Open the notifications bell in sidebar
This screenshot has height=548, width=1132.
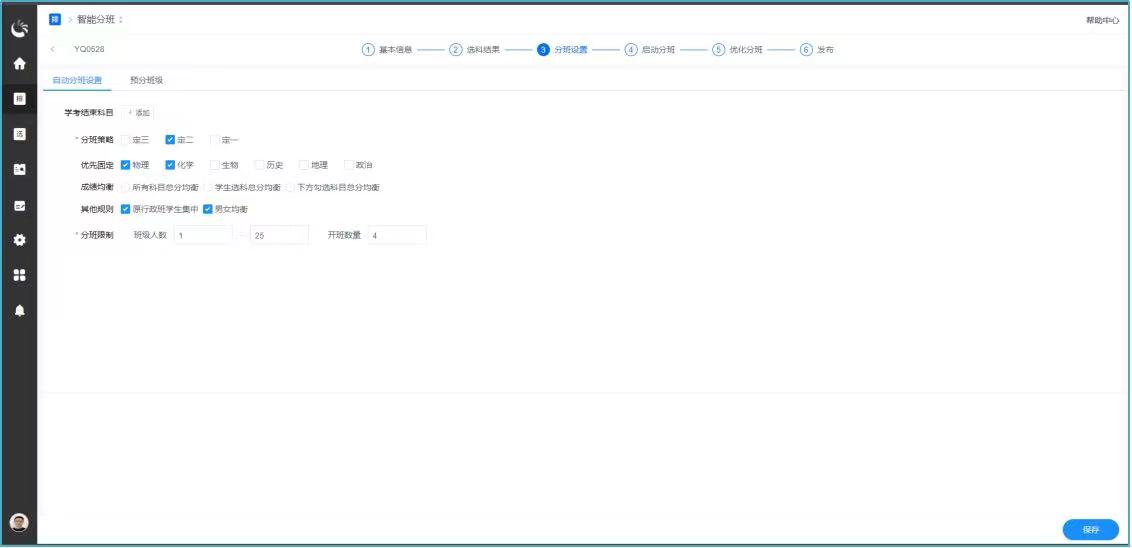[19, 310]
